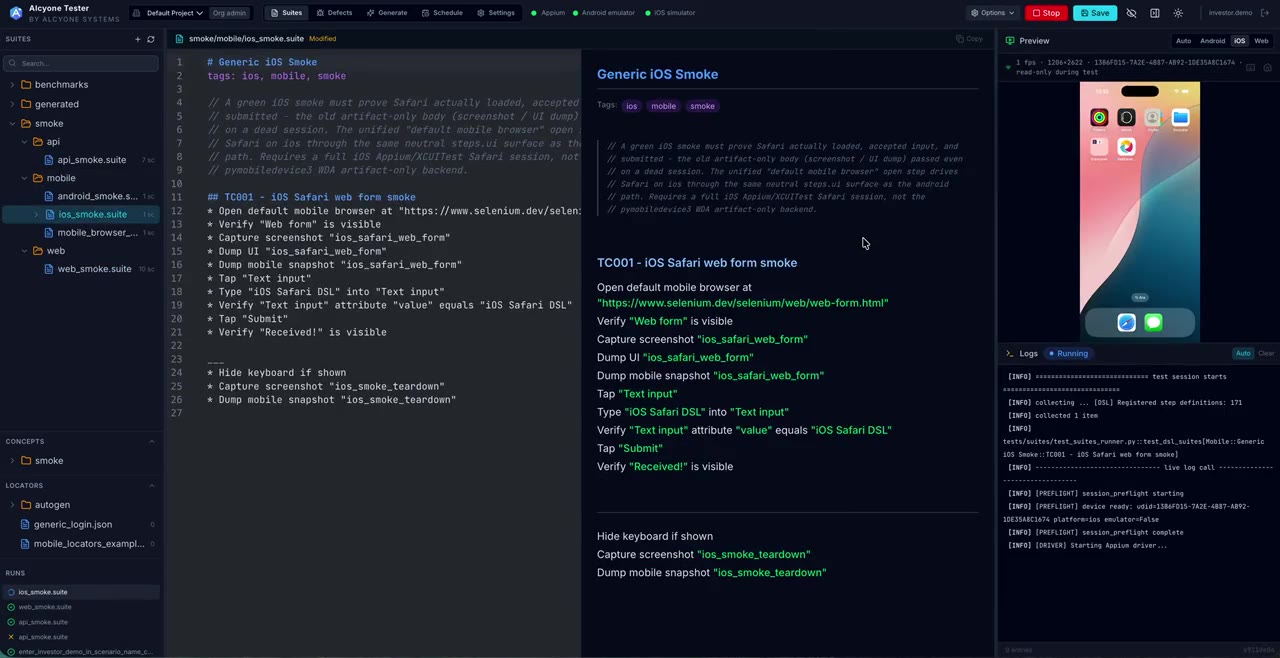Click the Logs panel icon

(x=1008, y=353)
